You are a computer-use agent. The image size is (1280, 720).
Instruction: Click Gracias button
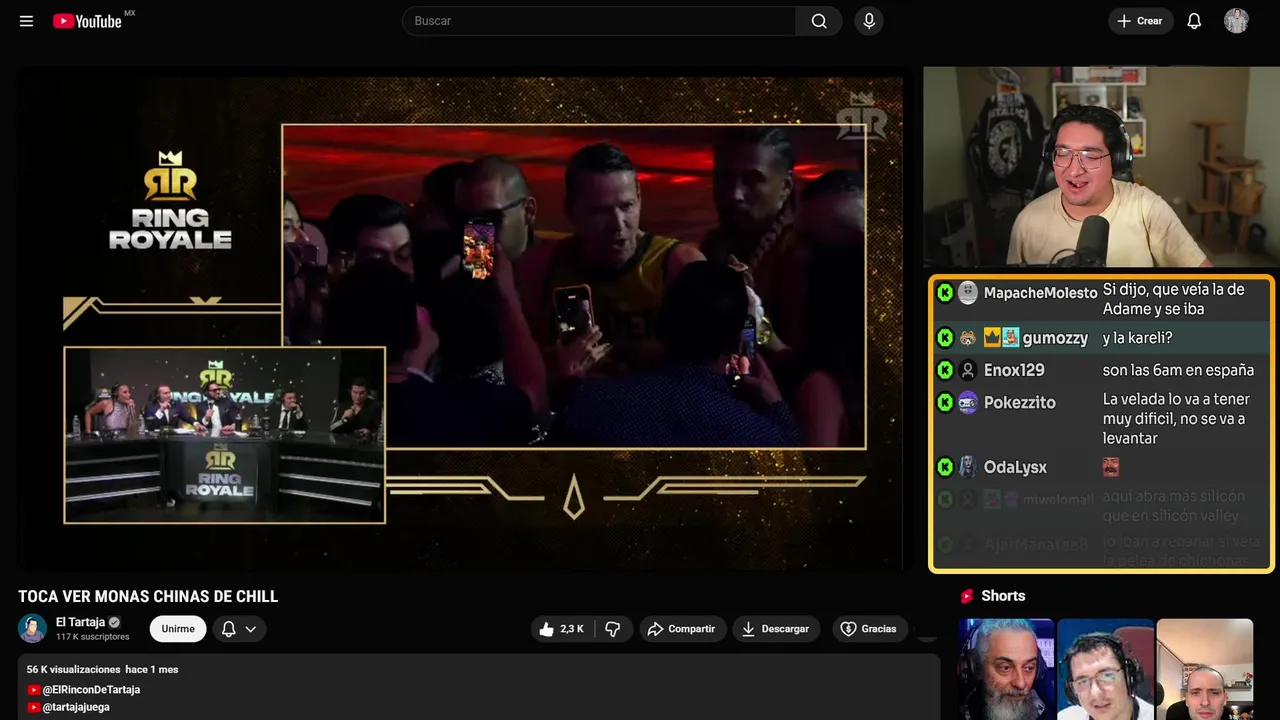[x=868, y=629]
